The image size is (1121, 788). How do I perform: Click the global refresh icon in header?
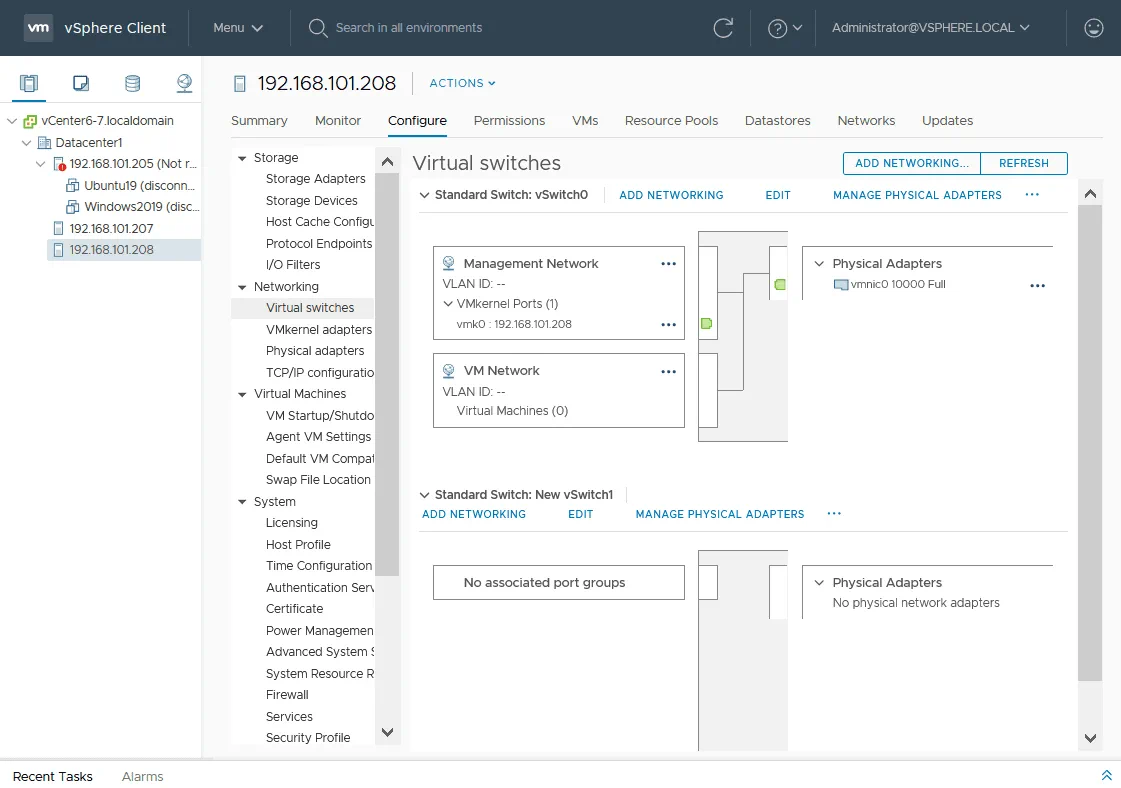[723, 28]
